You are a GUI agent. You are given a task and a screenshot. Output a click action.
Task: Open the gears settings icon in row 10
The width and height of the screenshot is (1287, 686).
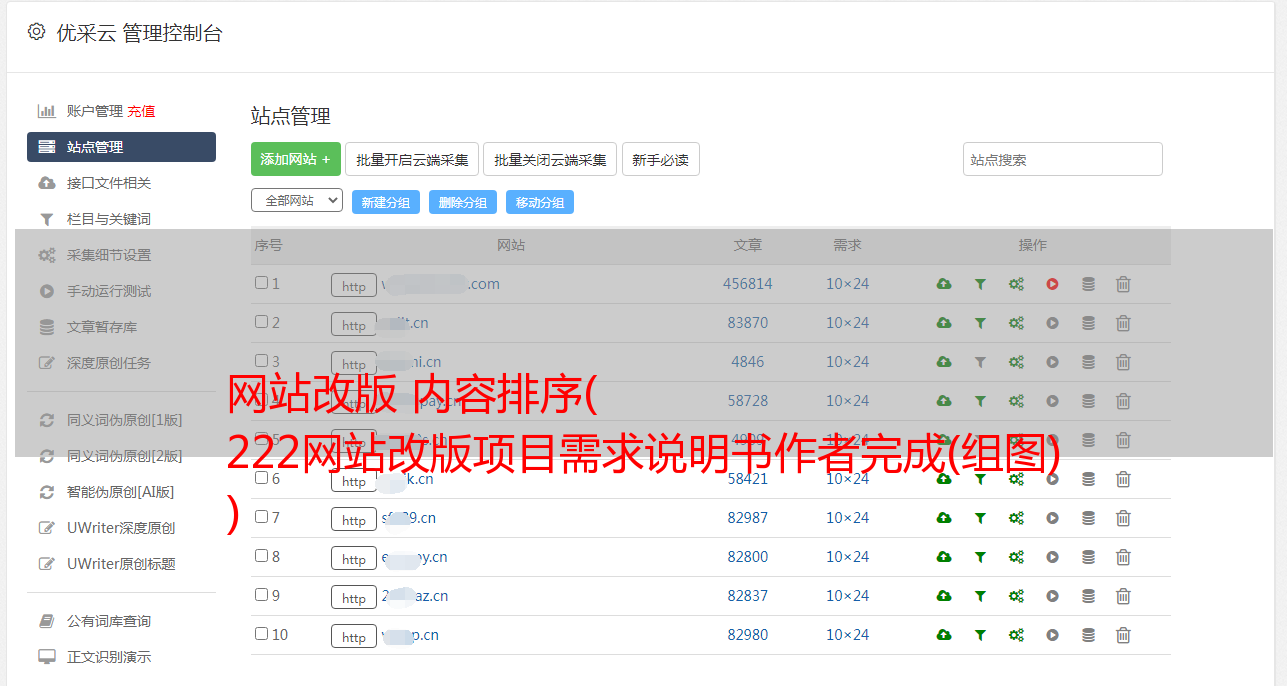1016,635
